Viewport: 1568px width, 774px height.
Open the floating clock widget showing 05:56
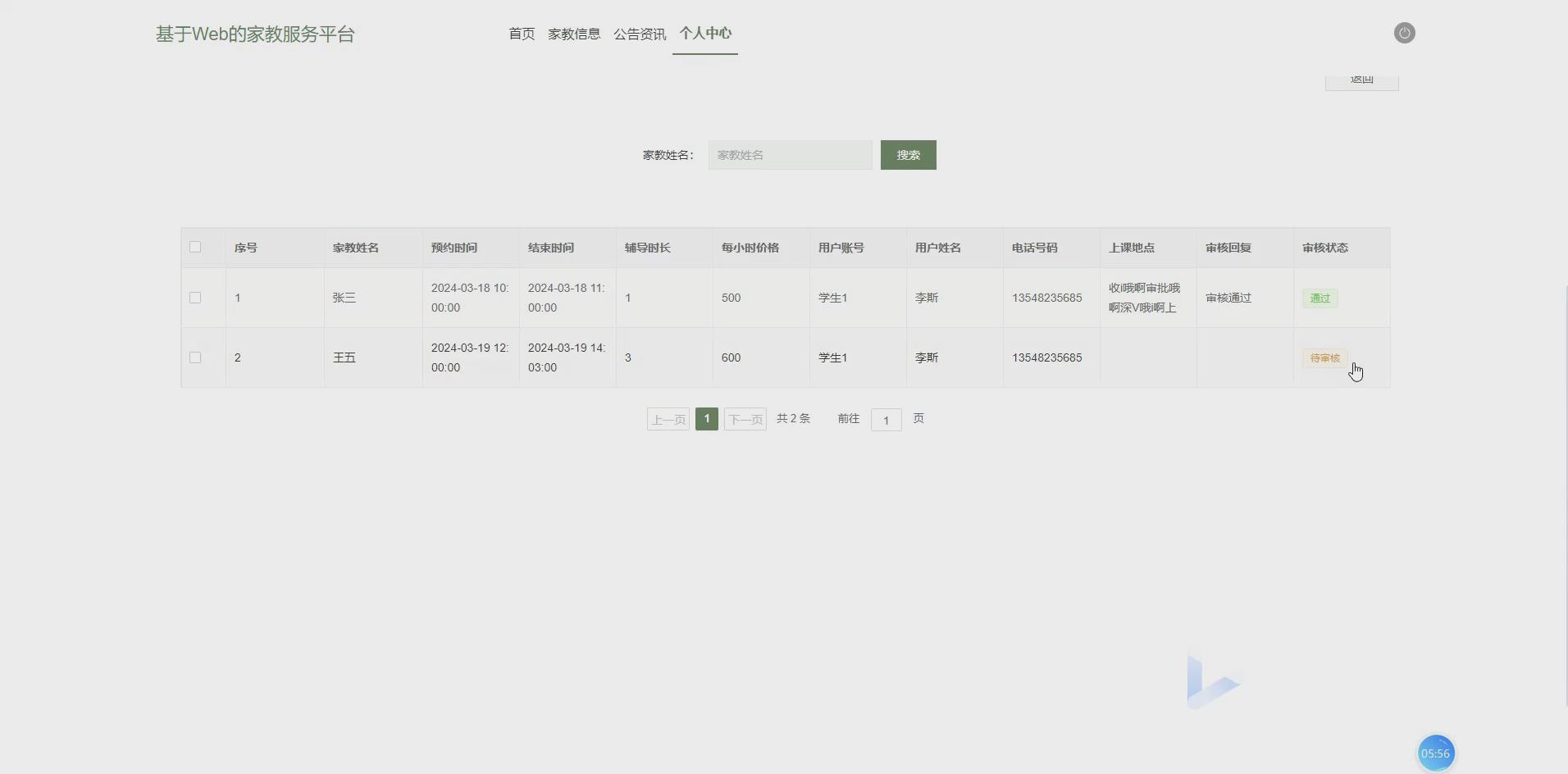1436,752
